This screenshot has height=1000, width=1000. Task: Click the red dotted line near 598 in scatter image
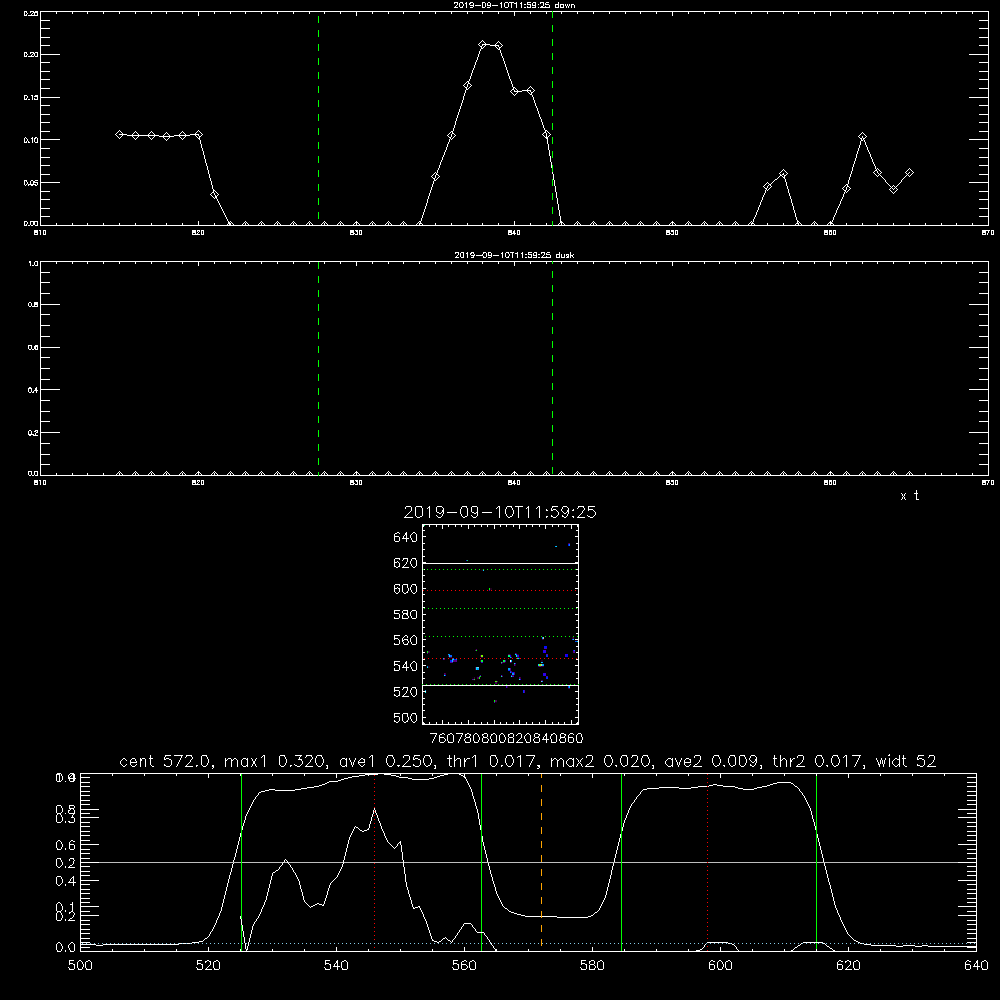coord(500,591)
